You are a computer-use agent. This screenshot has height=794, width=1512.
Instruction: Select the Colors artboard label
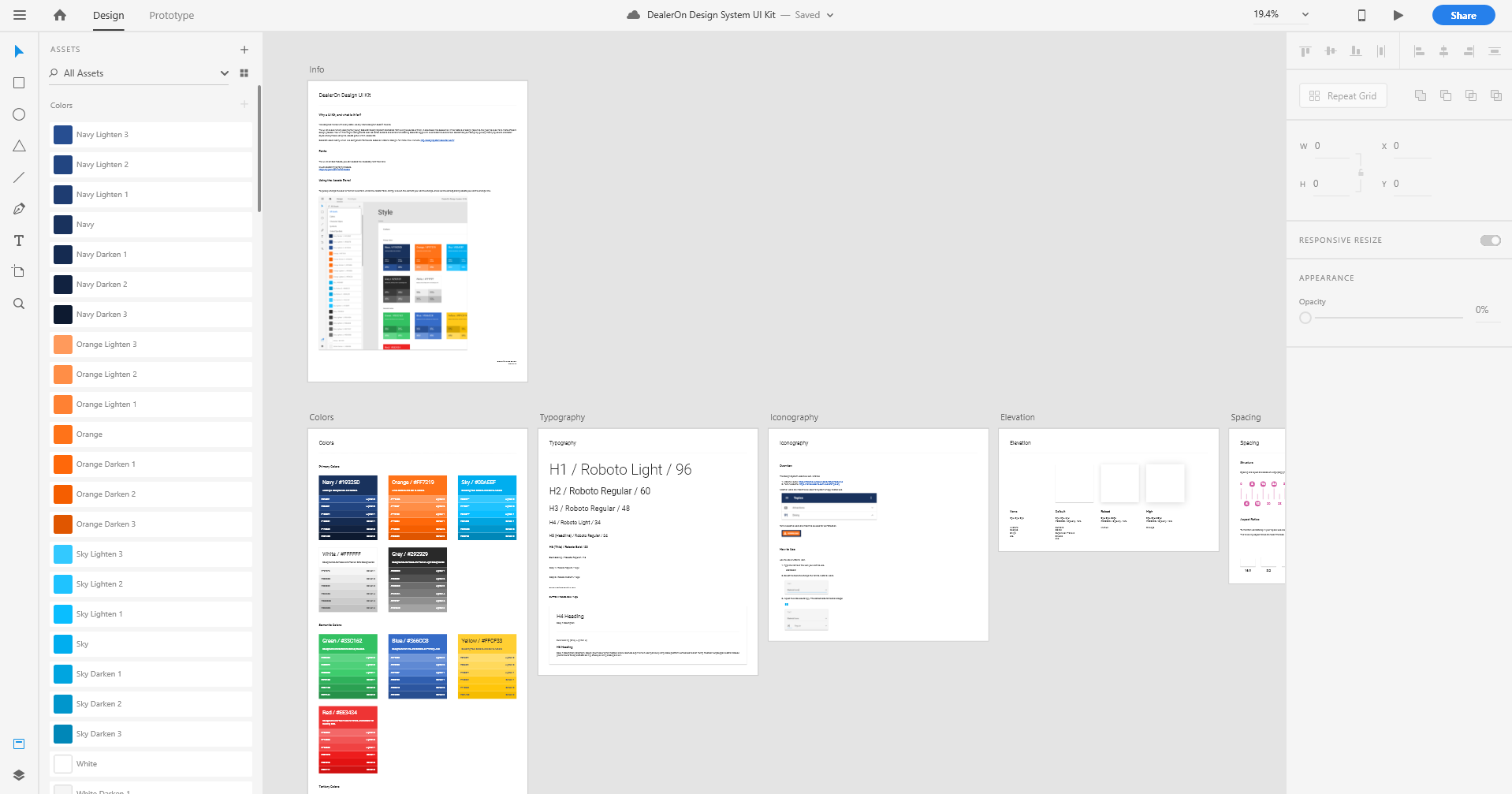(321, 417)
